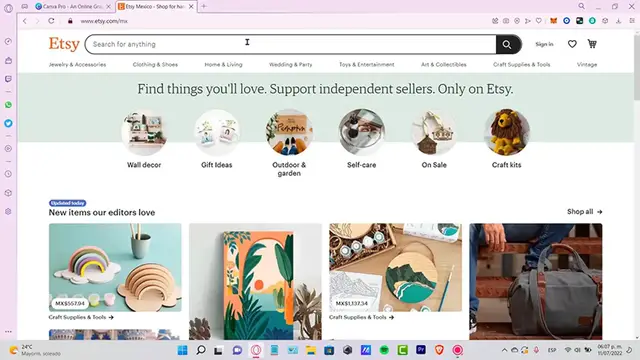
Task: Open Home & Living category
Action: coord(223,64)
